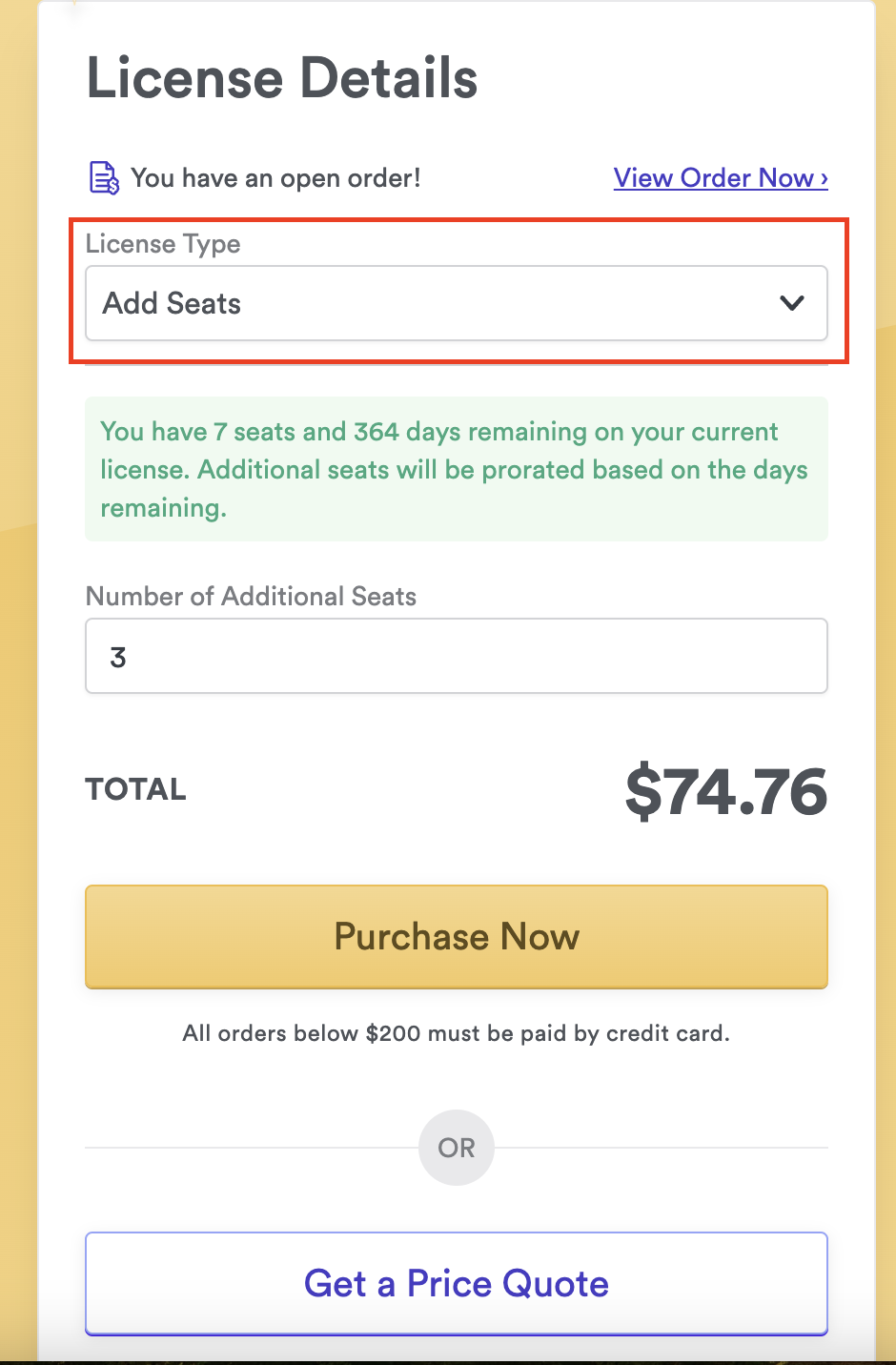
Task: Click the License Details heading
Action: click(282, 78)
